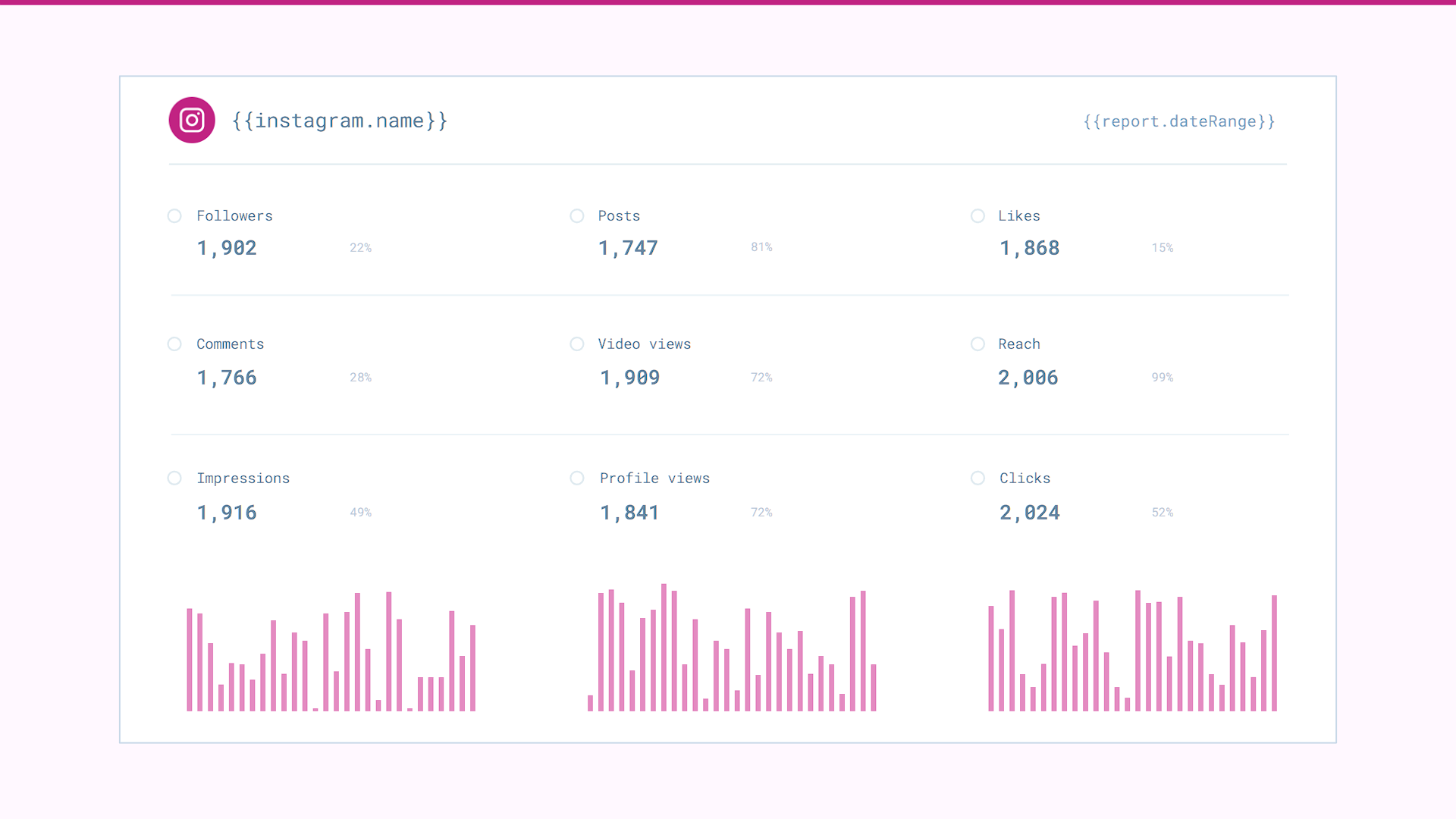Click the Posts 81% change percentage

click(x=761, y=247)
